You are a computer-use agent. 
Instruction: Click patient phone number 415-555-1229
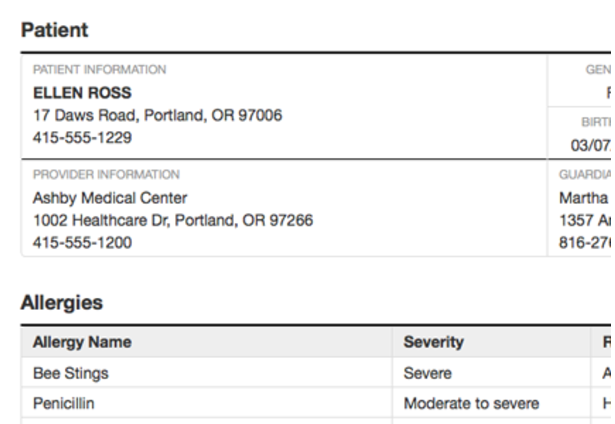pos(82,138)
